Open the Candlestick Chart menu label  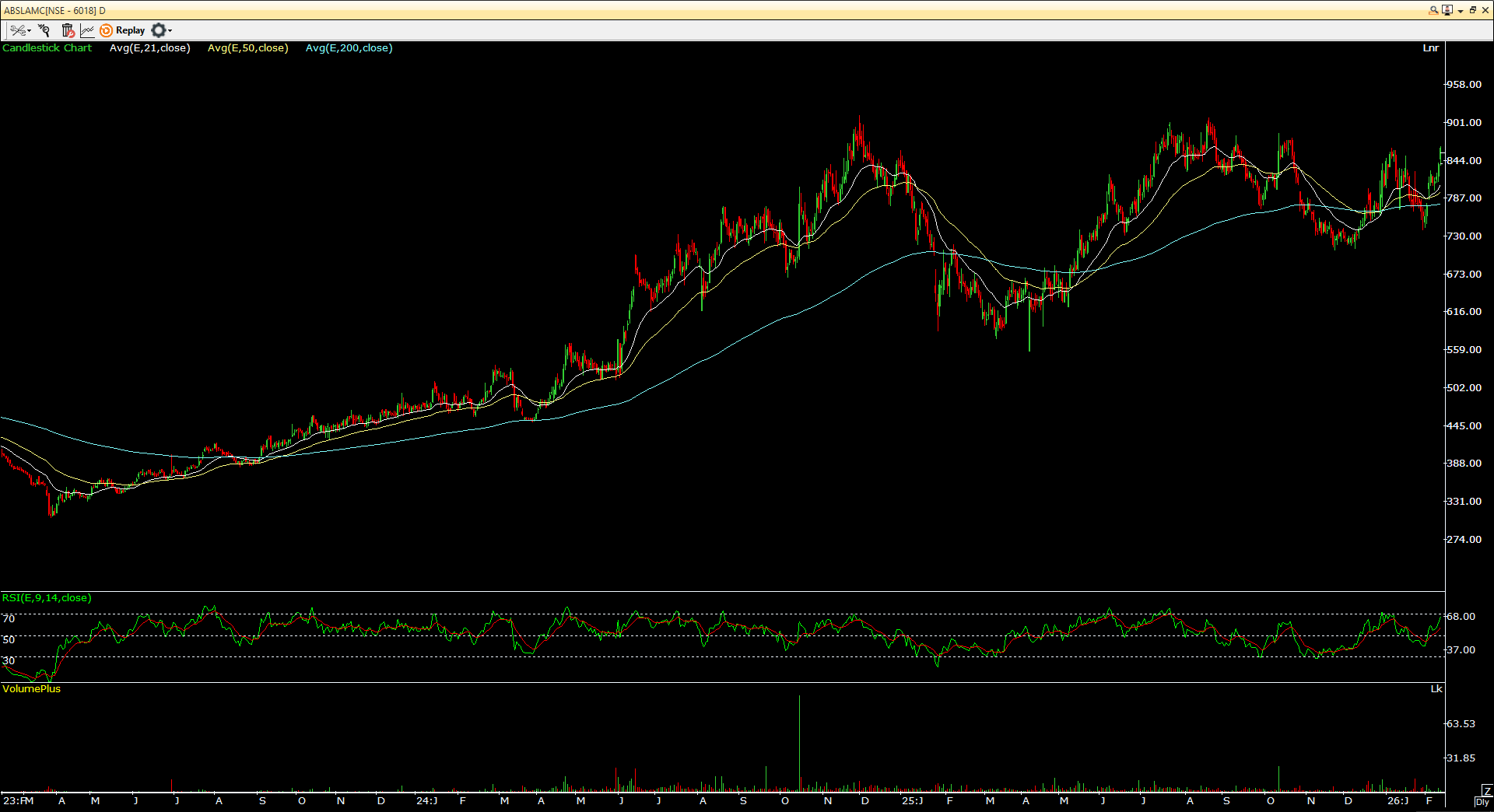pos(47,47)
